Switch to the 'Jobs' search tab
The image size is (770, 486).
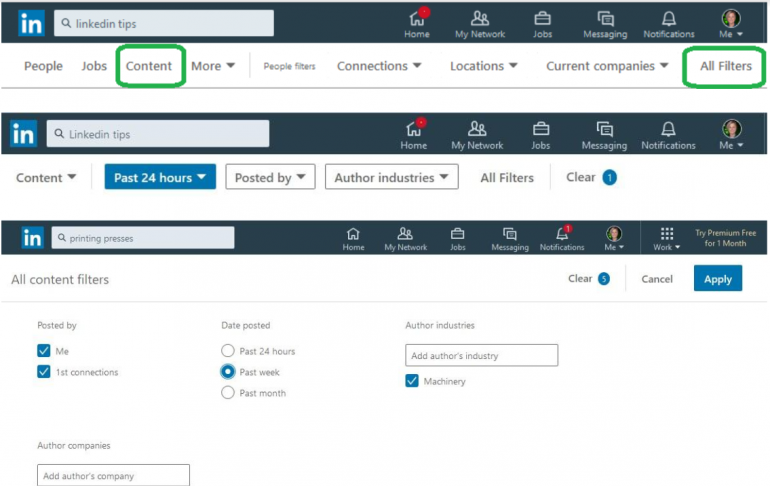pos(94,66)
